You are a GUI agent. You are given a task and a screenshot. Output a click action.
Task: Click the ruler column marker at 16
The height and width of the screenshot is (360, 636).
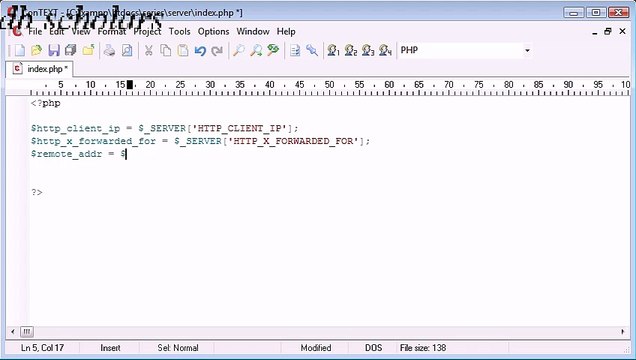pyautogui.click(x=130, y=85)
